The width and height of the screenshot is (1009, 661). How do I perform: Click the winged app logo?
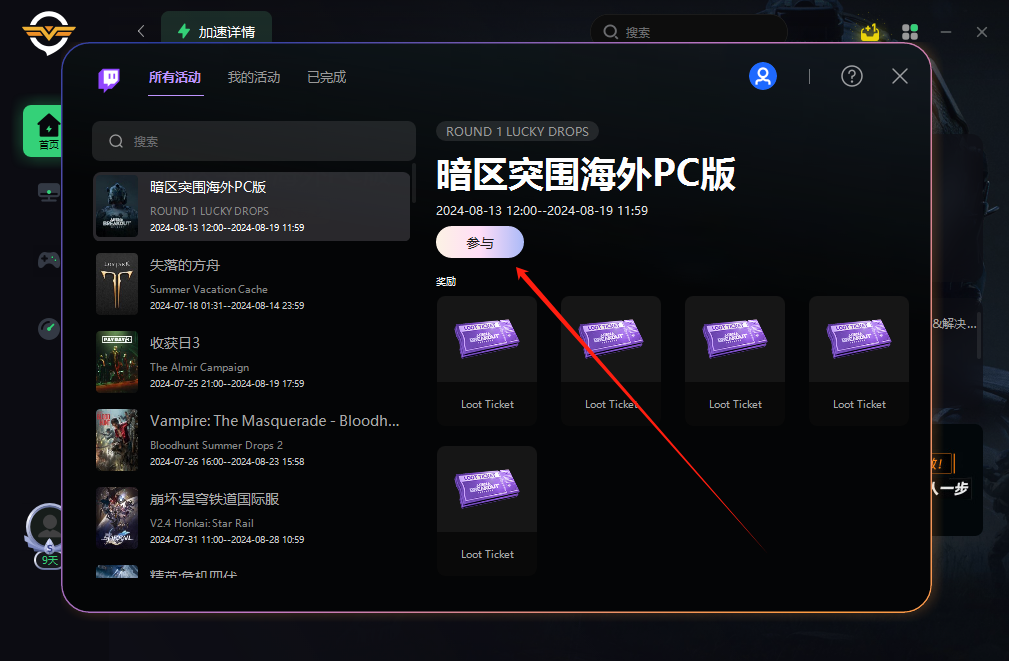click(49, 32)
